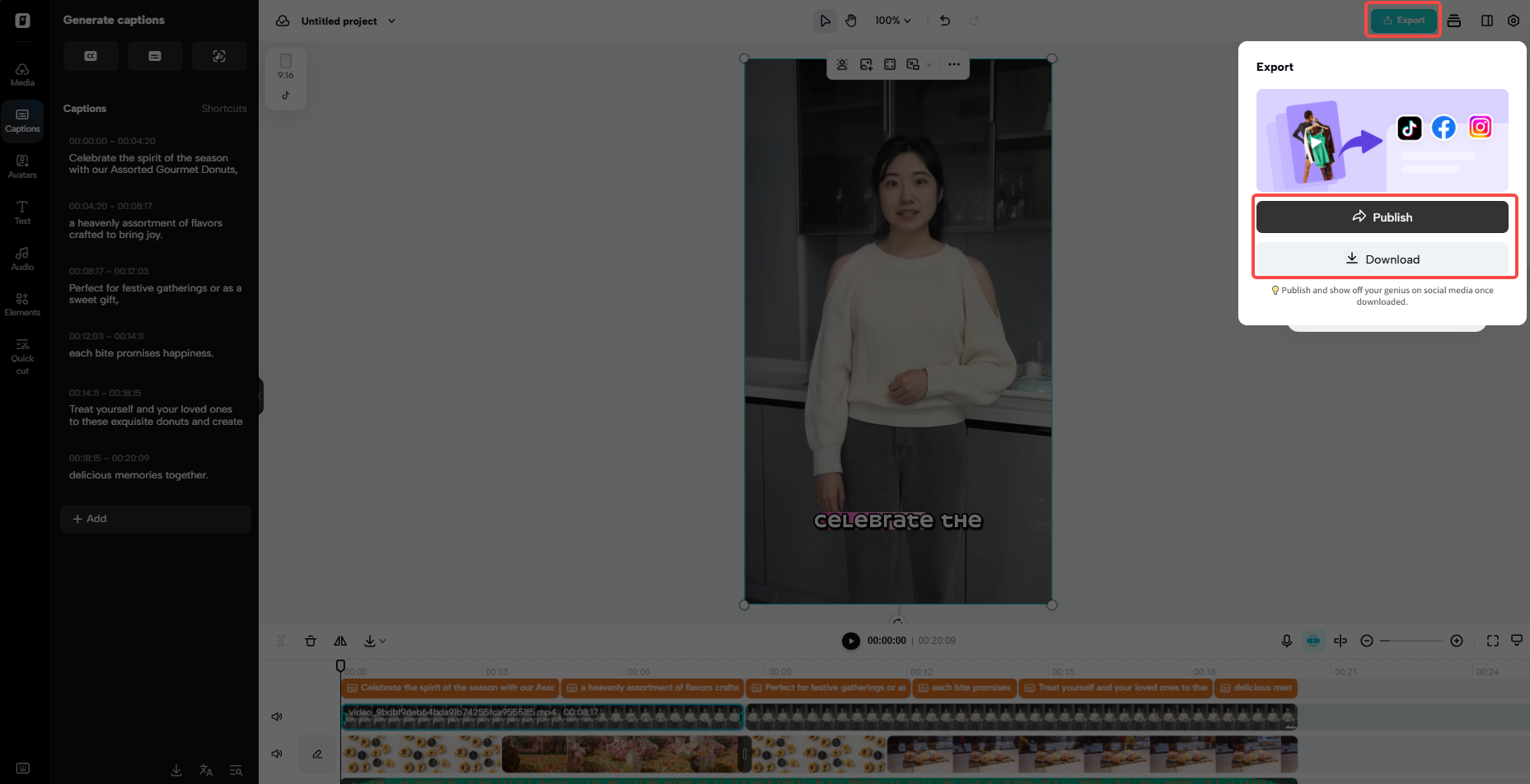Mute the background audio track
This screenshot has height=784, width=1530.
click(x=277, y=754)
